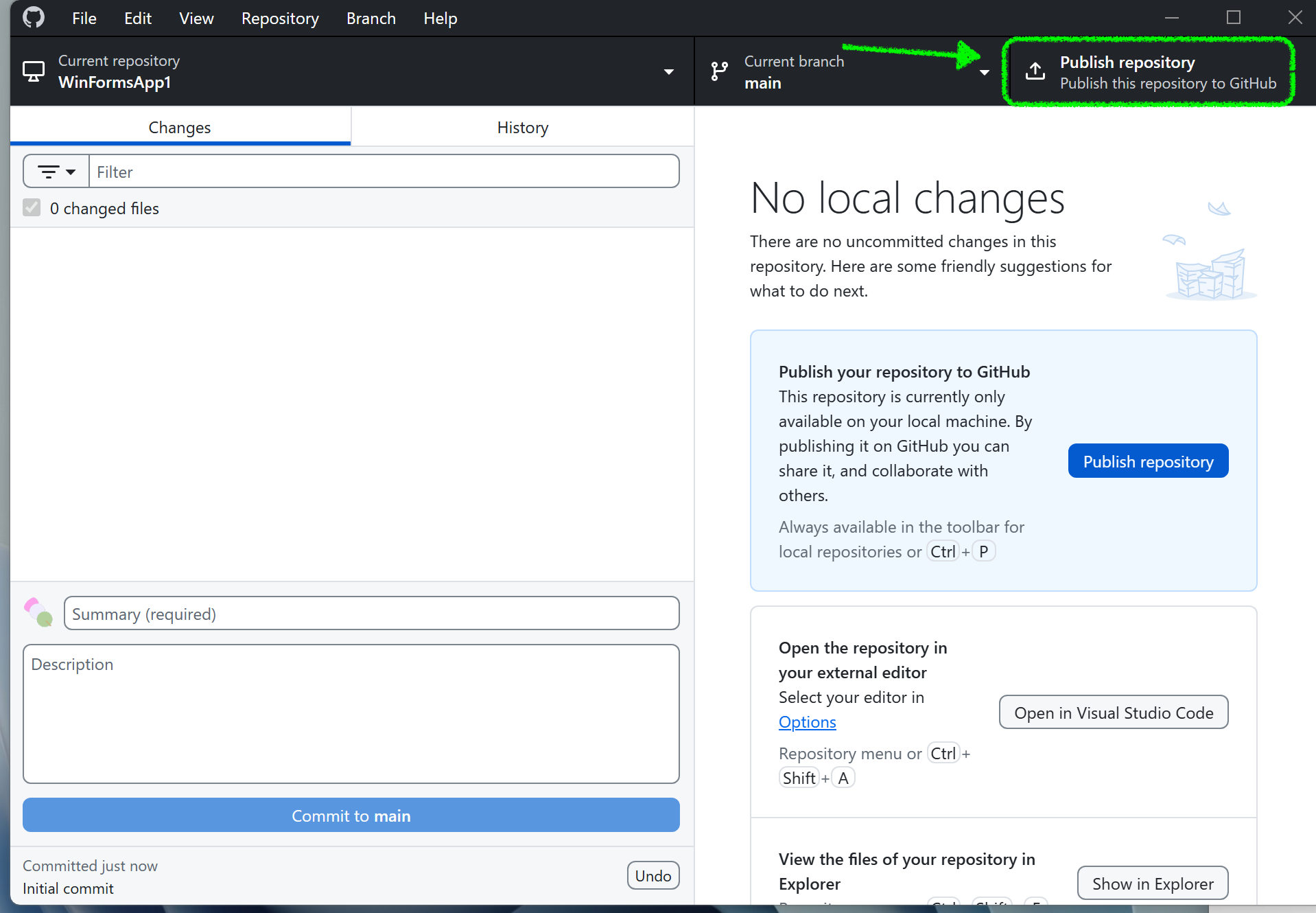
Task: Click the blue Publish repository button
Action: tap(1148, 461)
